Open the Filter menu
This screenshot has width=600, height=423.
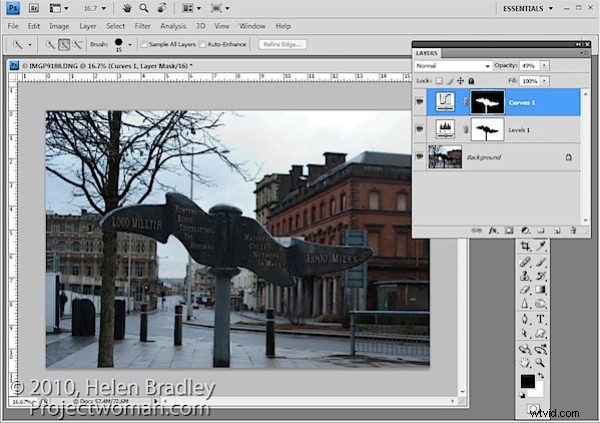(142, 26)
